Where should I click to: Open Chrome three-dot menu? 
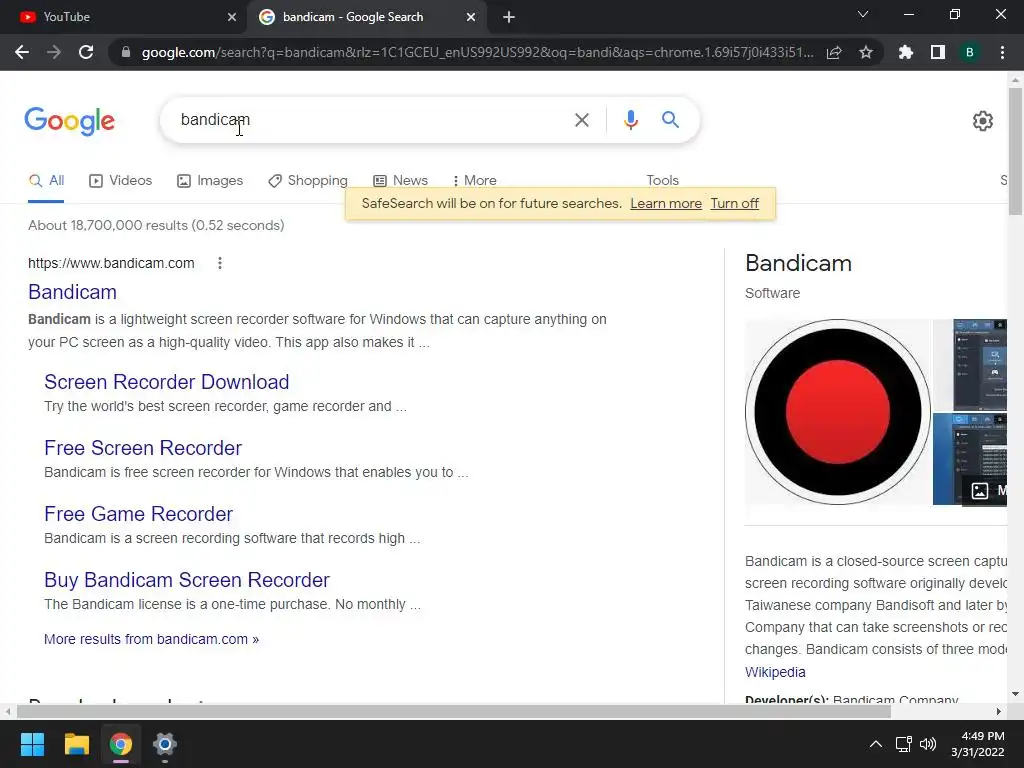tap(1002, 52)
